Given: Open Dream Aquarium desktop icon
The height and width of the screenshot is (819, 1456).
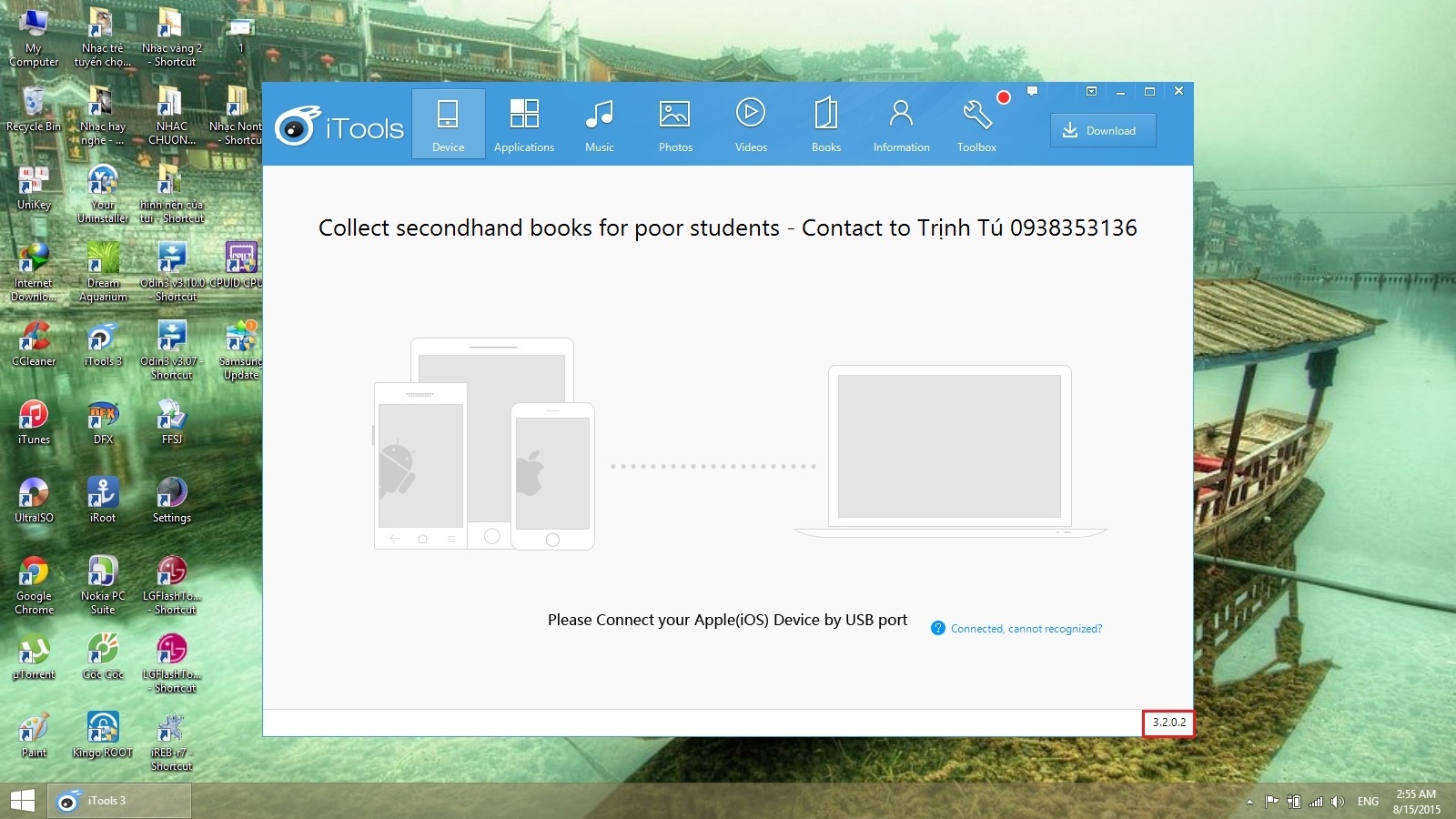Looking at the screenshot, I should (103, 272).
